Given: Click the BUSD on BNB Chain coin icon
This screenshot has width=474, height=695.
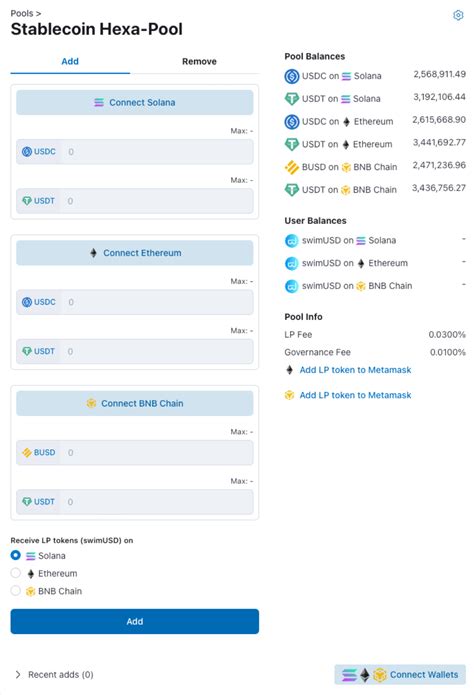Looking at the screenshot, I should tap(292, 167).
